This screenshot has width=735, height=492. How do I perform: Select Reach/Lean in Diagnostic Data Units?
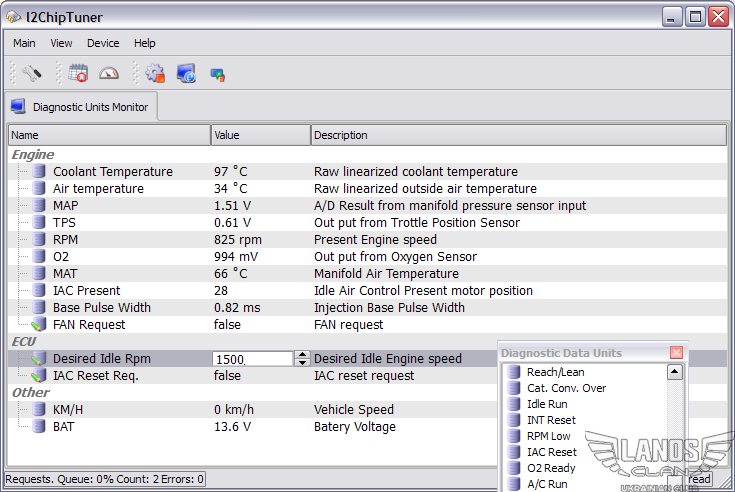[555, 372]
